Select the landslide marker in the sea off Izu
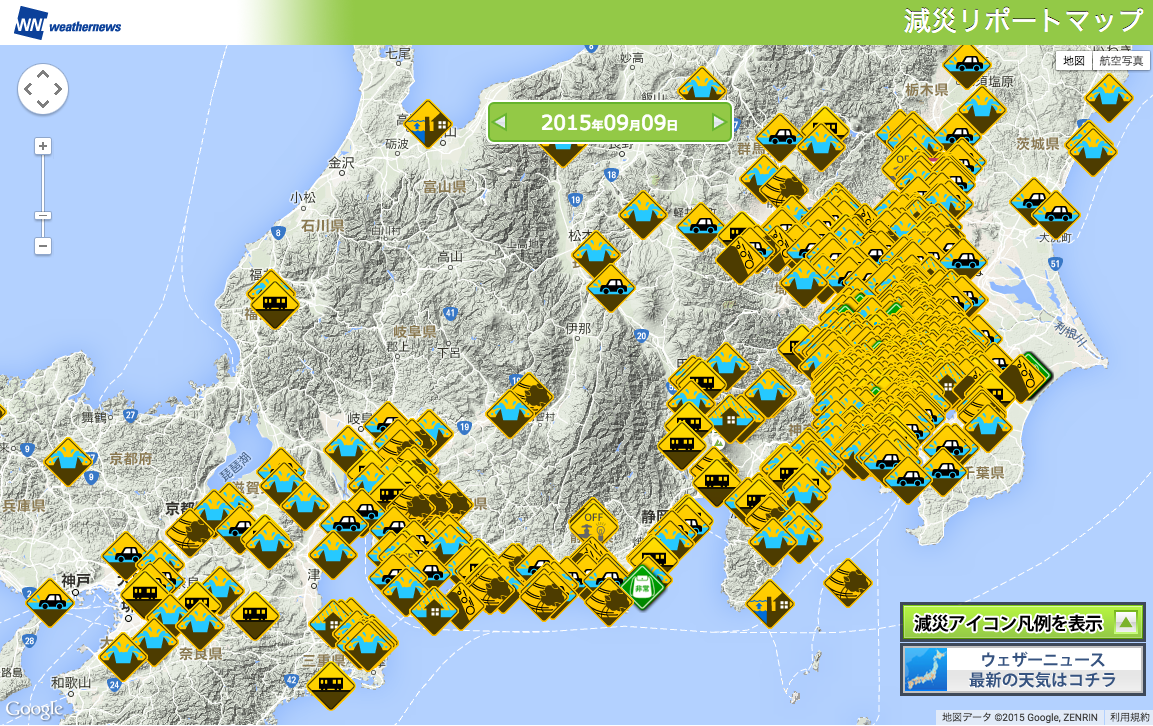The image size is (1153, 726). (849, 582)
